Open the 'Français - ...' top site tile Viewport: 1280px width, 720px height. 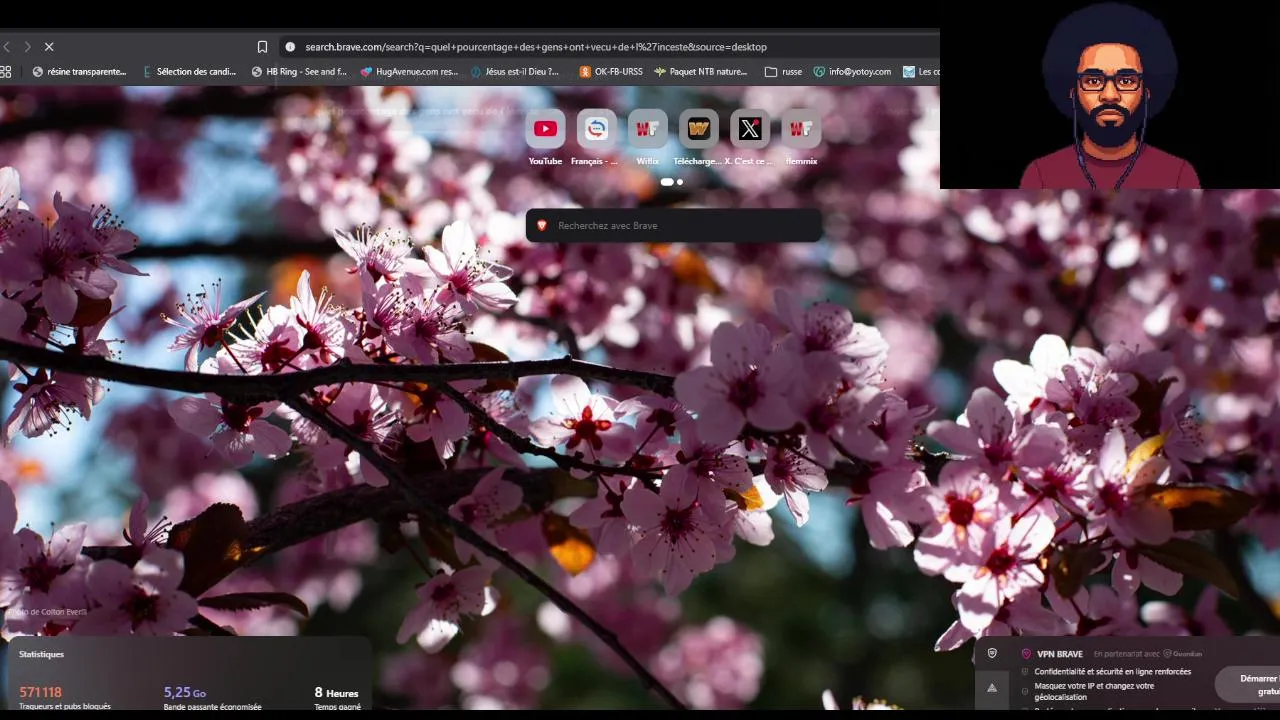click(x=596, y=138)
